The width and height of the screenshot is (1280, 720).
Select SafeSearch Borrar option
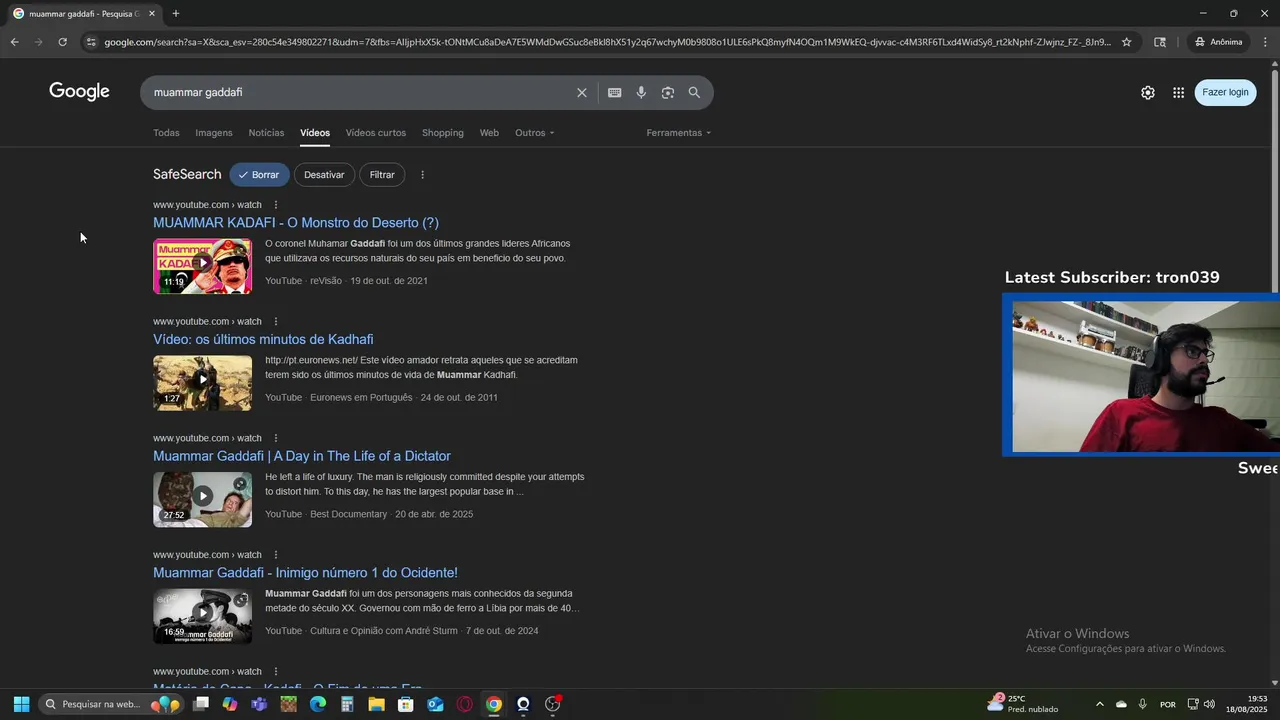259,175
